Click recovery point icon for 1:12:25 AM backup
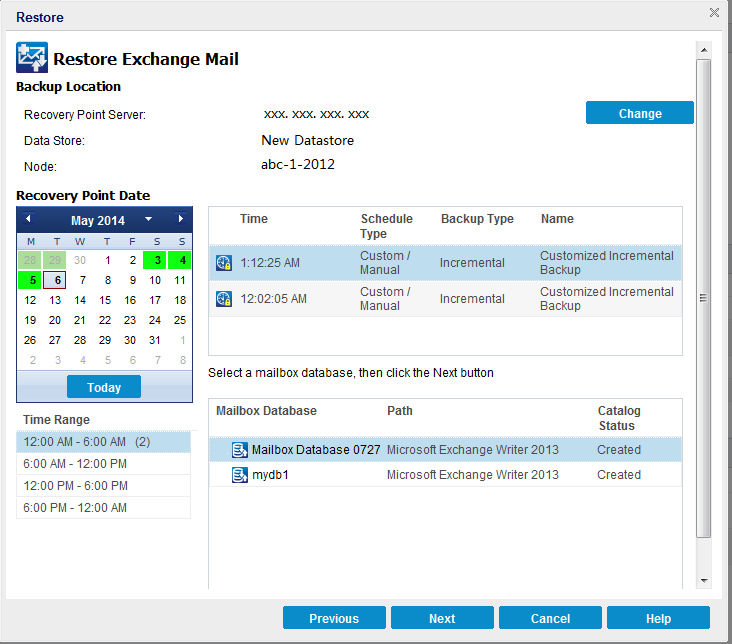Screen dimensions: 732x644 click(224, 263)
